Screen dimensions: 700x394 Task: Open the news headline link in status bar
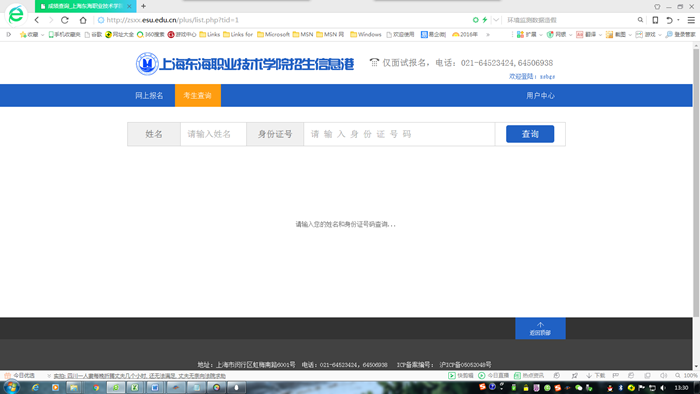point(140,376)
